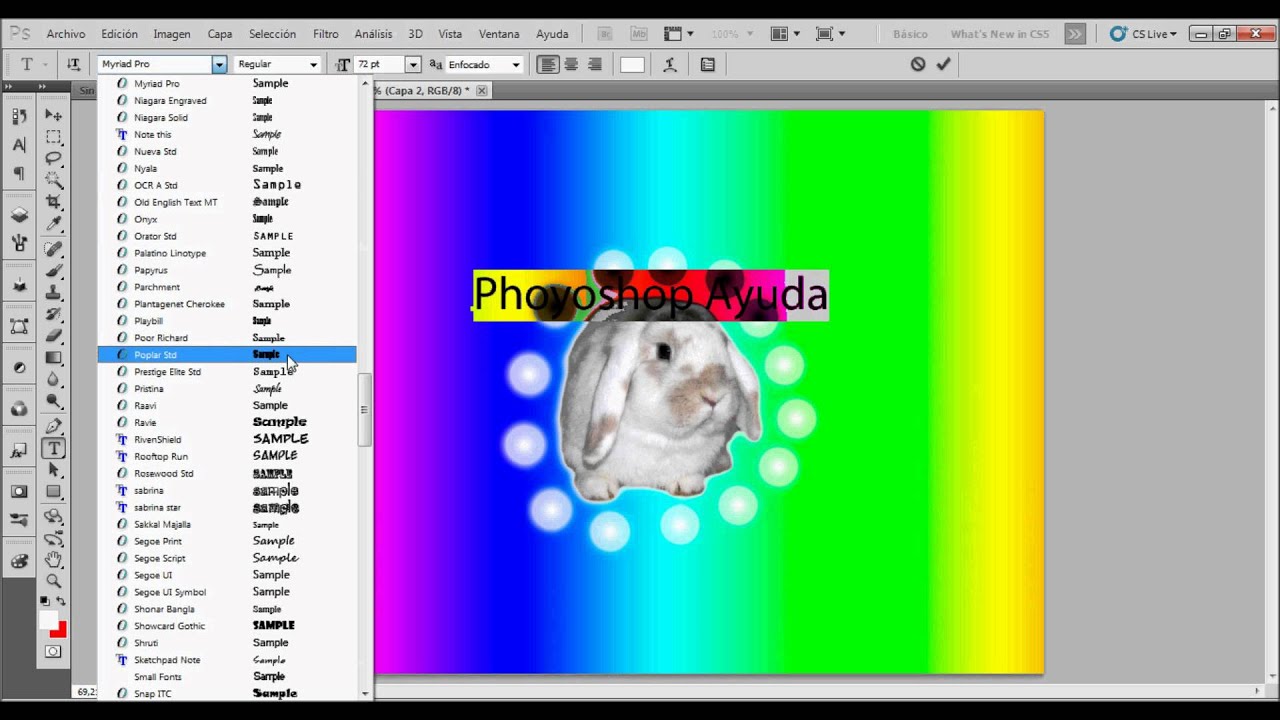1280x720 pixels.
Task: Select the Crop tool
Action: pos(54,202)
